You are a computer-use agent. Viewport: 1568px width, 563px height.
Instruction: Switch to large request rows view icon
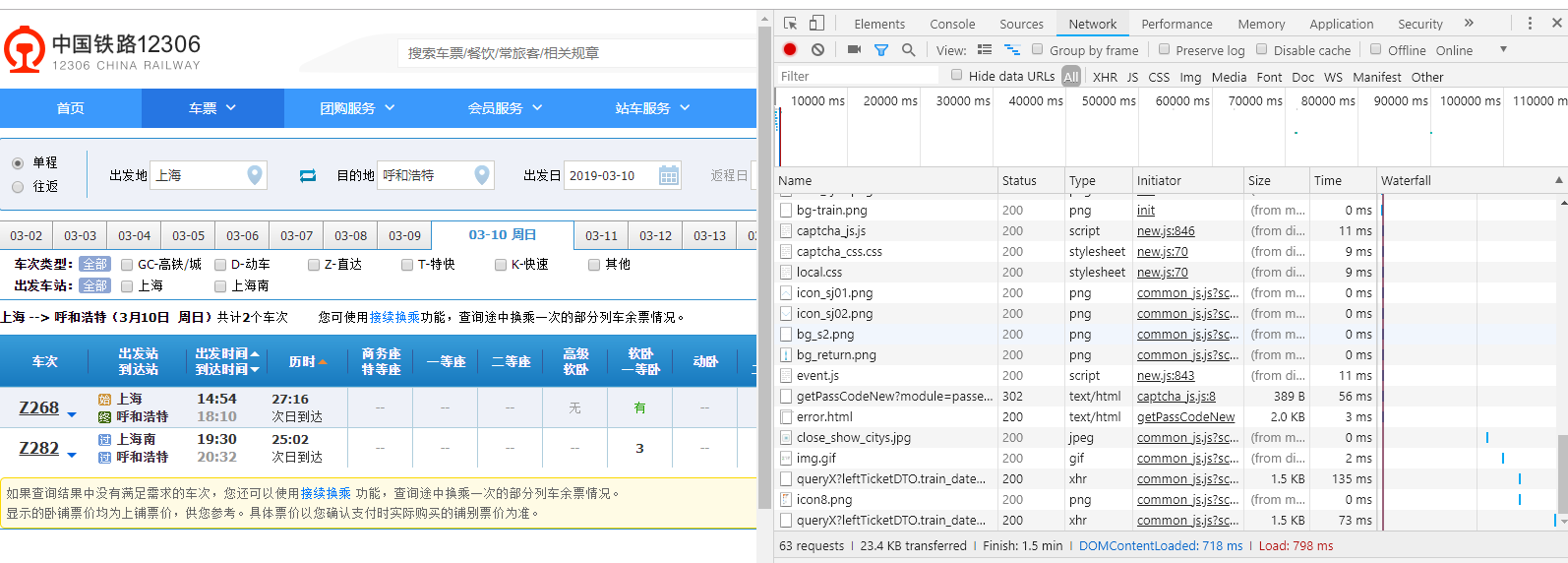985,49
